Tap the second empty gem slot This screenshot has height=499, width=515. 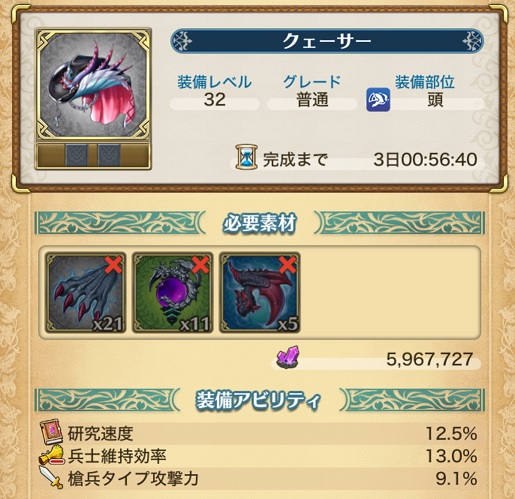(x=109, y=155)
